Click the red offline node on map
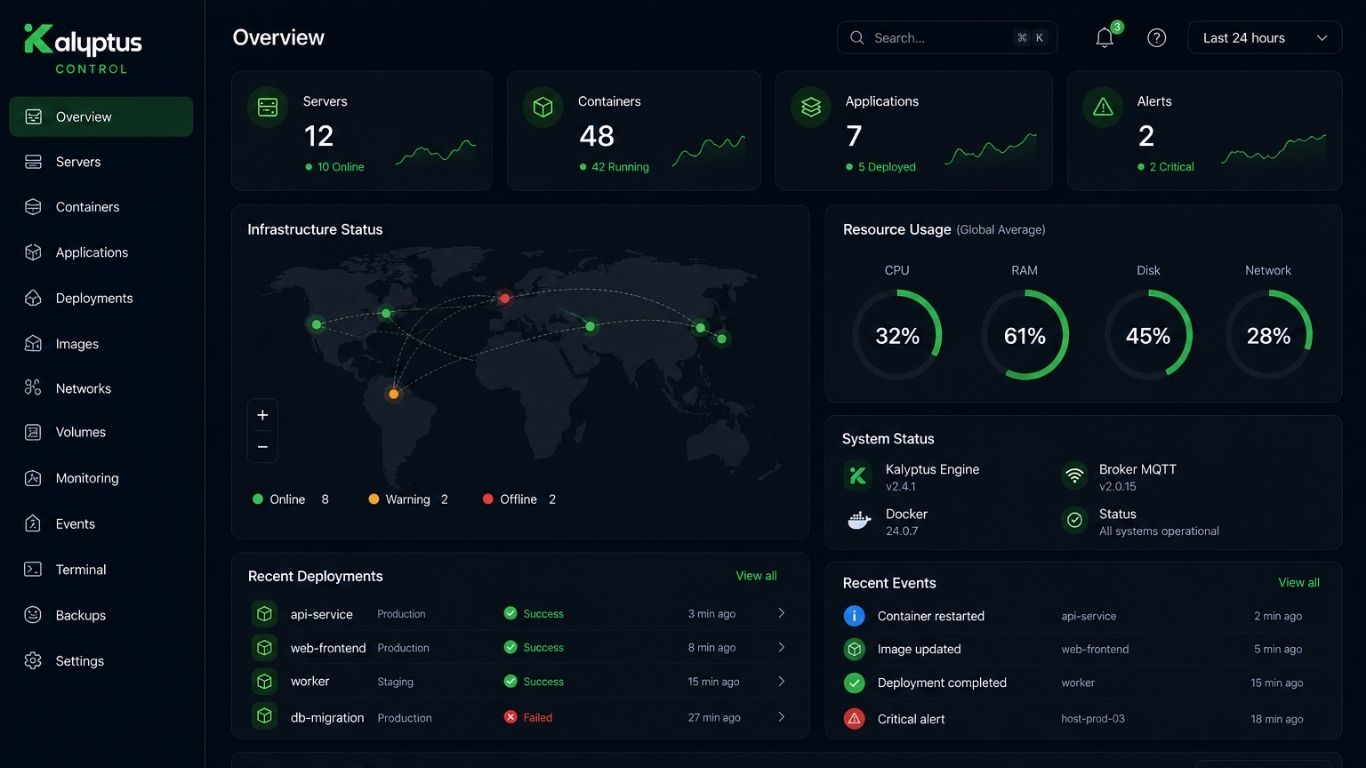This screenshot has height=768, width=1366. click(505, 298)
